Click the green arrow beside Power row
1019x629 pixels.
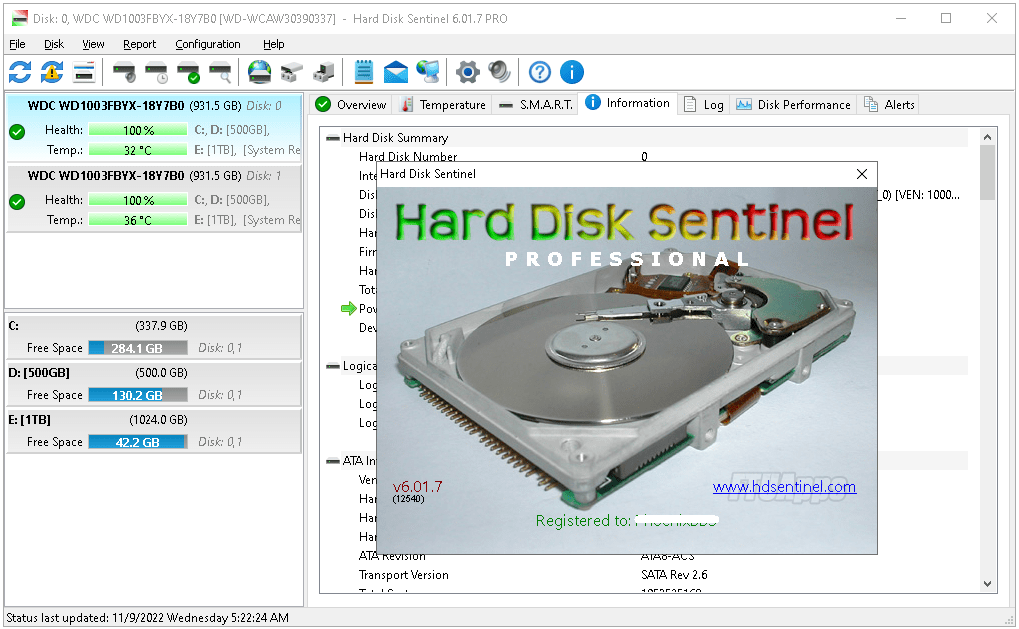(x=349, y=309)
